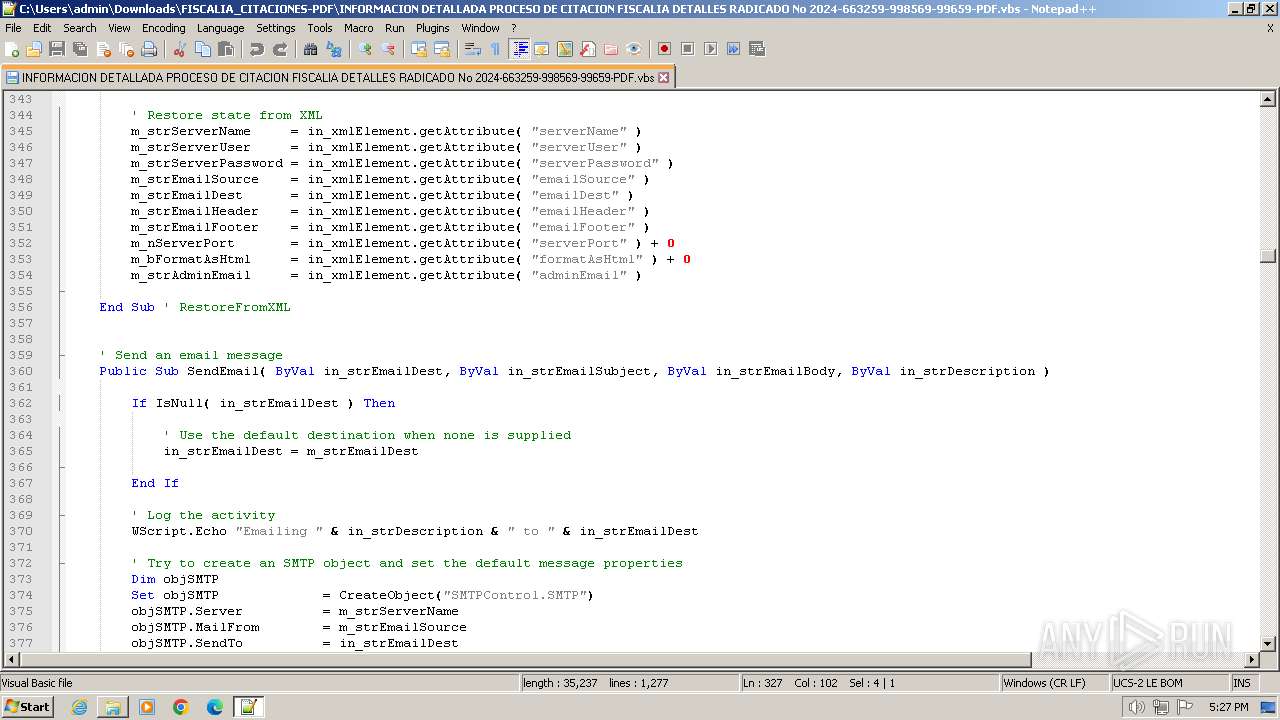Image resolution: width=1280 pixels, height=720 pixels.
Task: Open the Search menu
Action: 80,28
